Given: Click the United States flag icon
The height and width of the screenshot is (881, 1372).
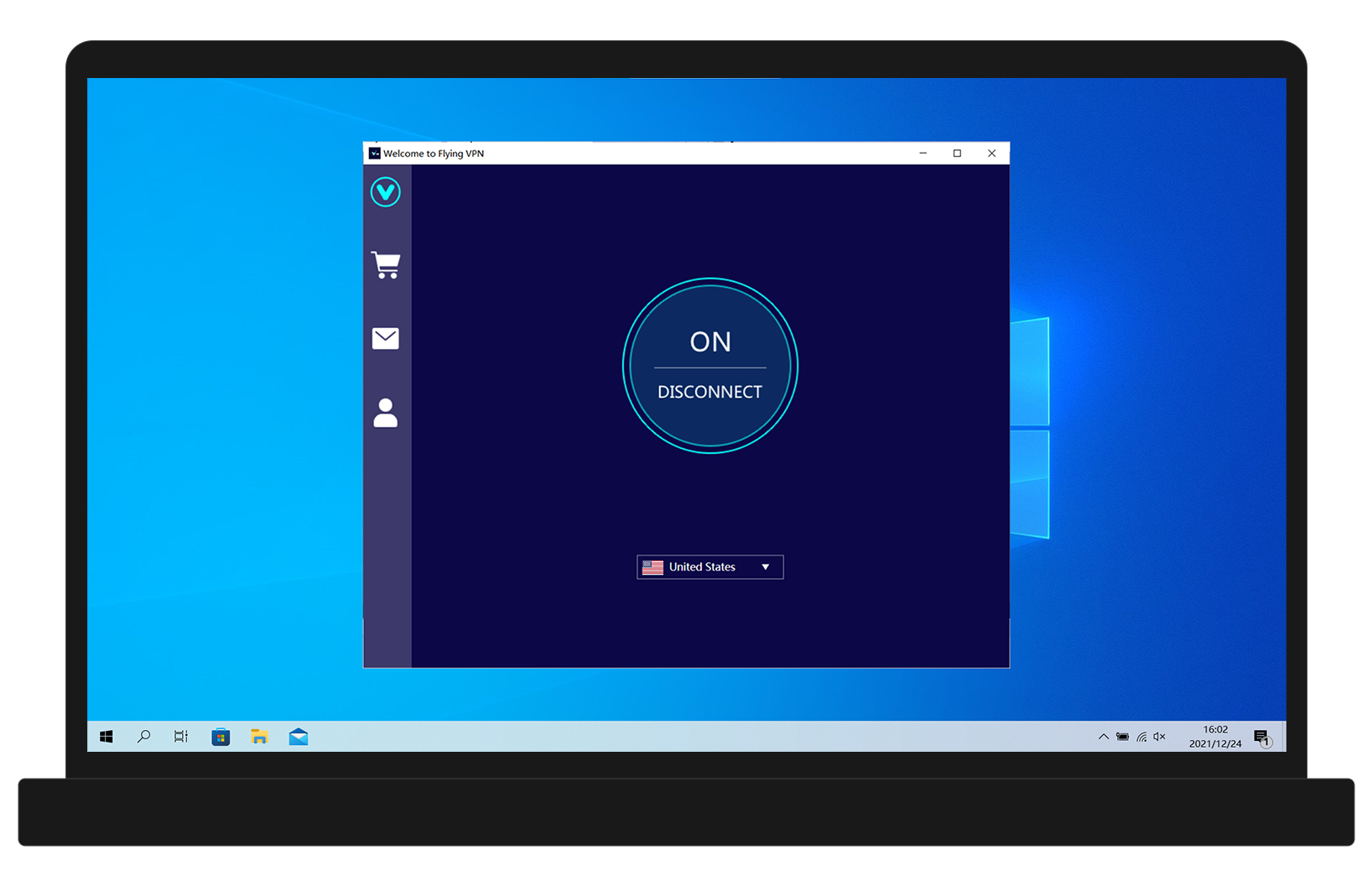Looking at the screenshot, I should point(652,568).
